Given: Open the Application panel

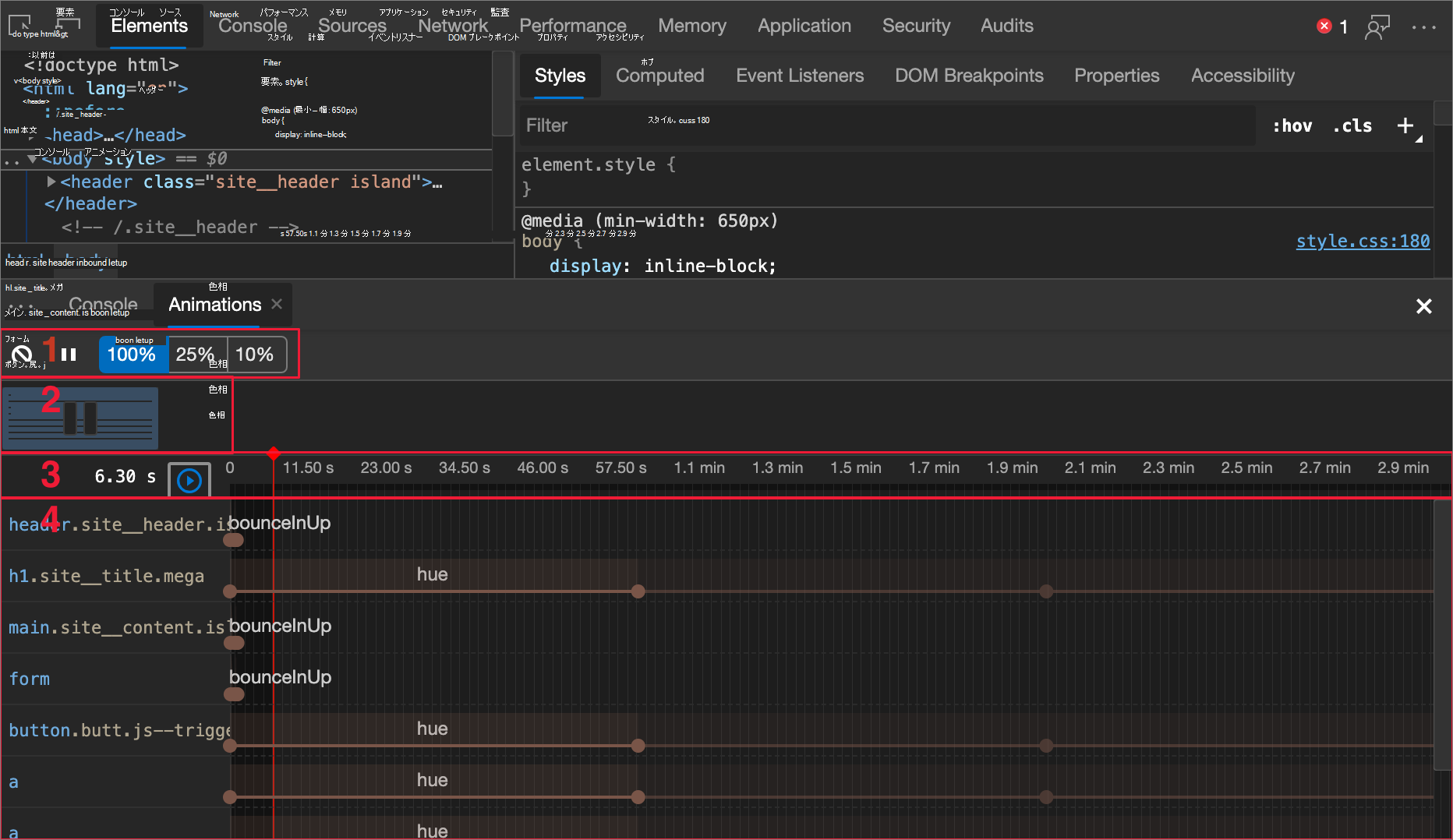Looking at the screenshot, I should 804,26.
